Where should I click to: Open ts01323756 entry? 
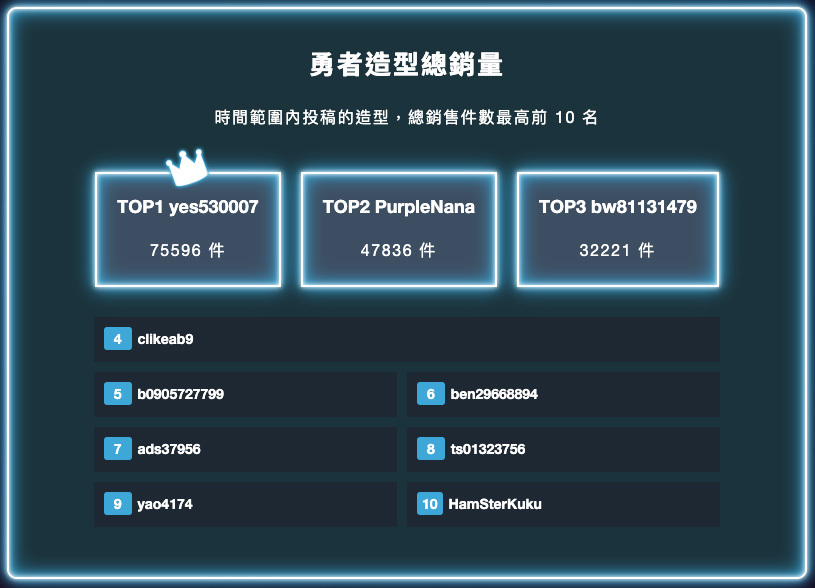point(487,449)
